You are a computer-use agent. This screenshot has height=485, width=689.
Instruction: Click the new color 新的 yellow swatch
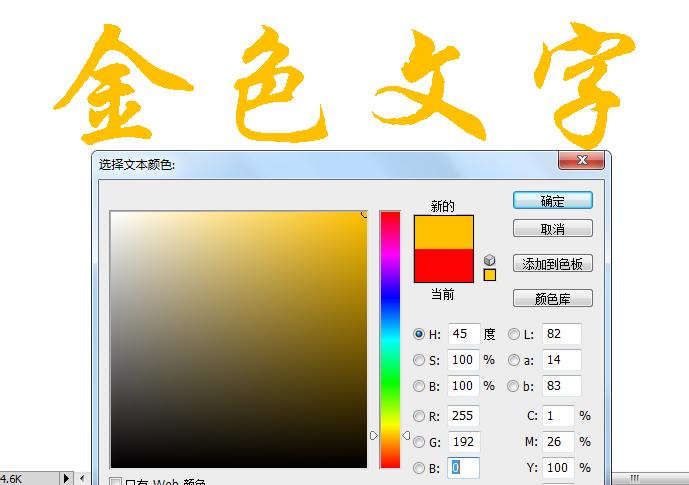pos(444,232)
